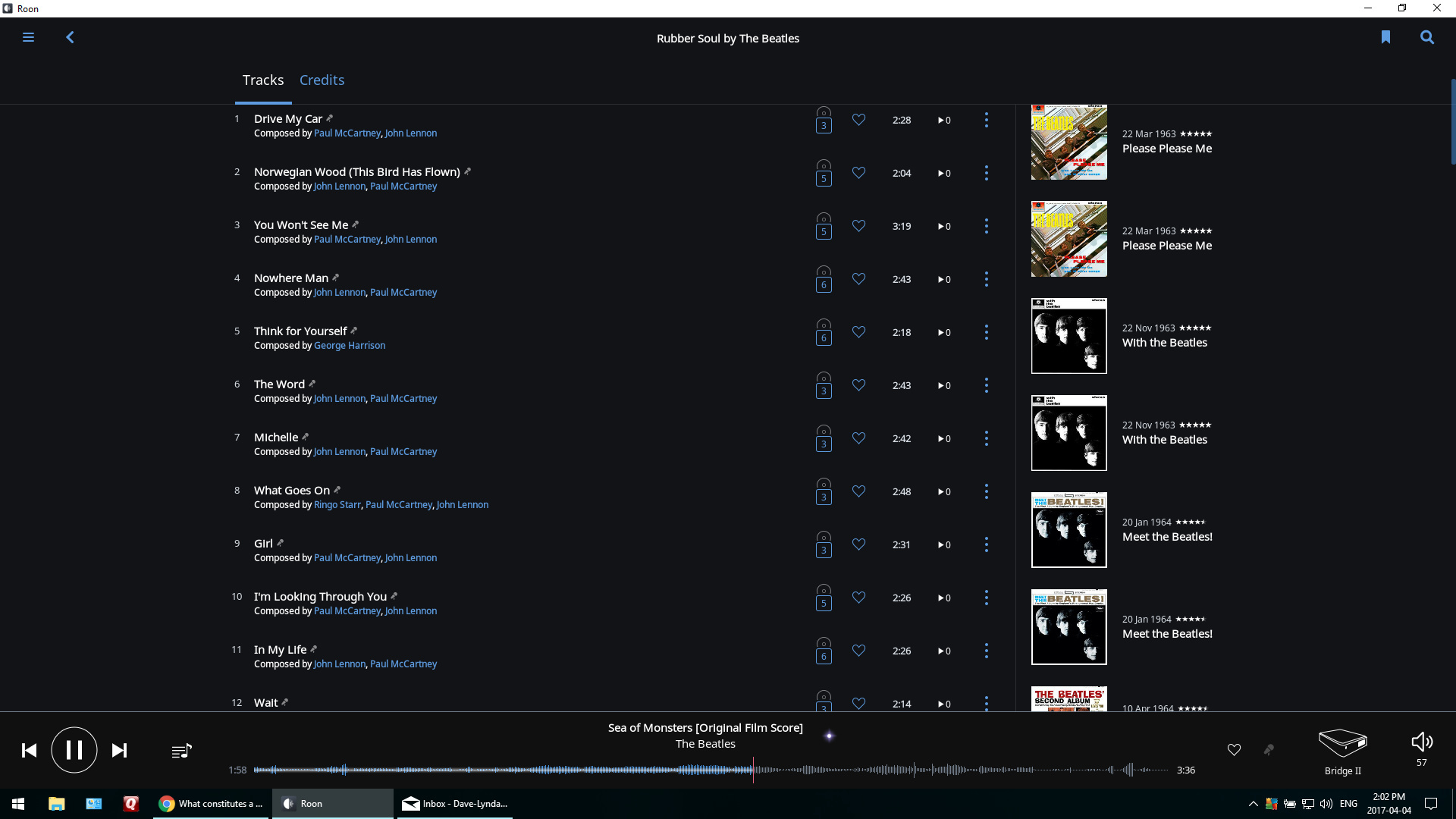Favorite the Michelle track
1456x819 pixels.
[x=858, y=438]
